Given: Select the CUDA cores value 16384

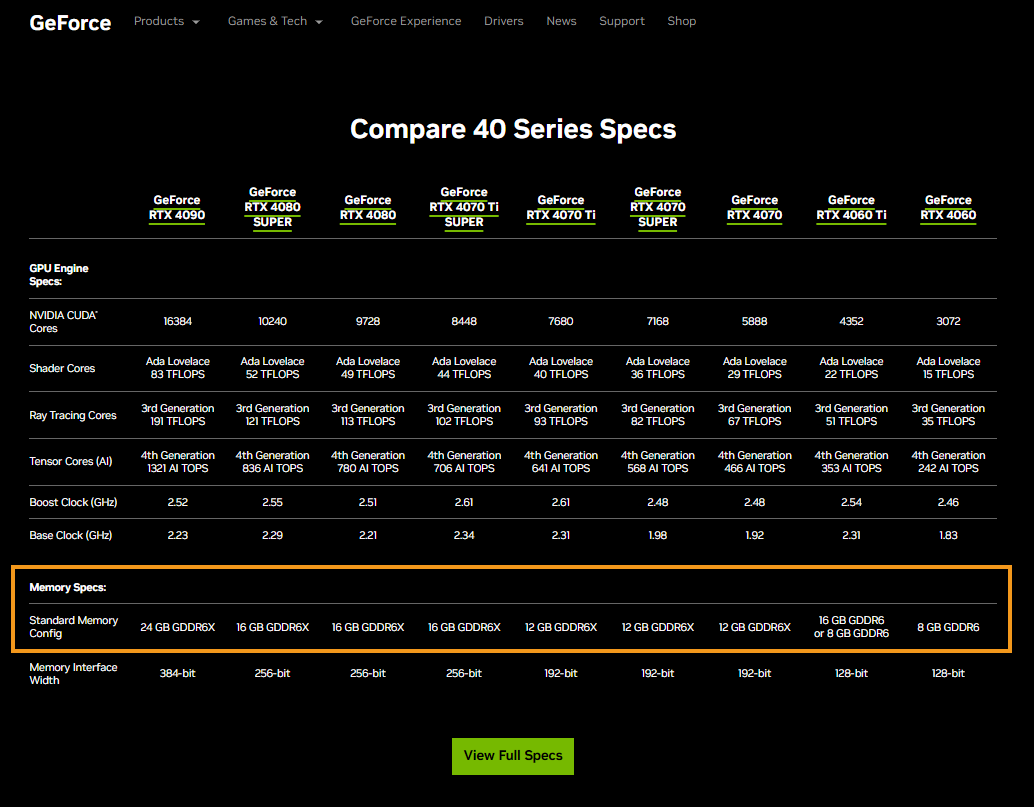Looking at the screenshot, I should [x=177, y=321].
